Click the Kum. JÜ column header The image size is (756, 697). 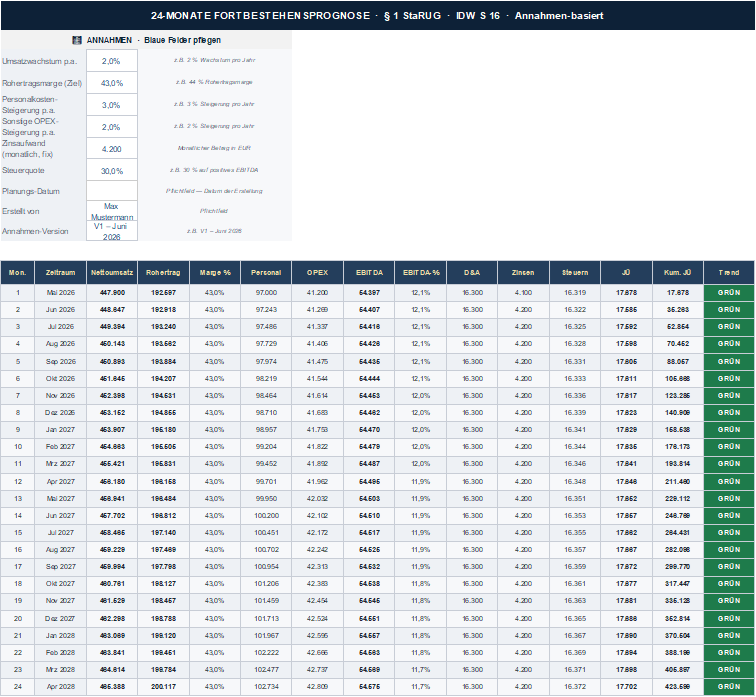click(678, 272)
